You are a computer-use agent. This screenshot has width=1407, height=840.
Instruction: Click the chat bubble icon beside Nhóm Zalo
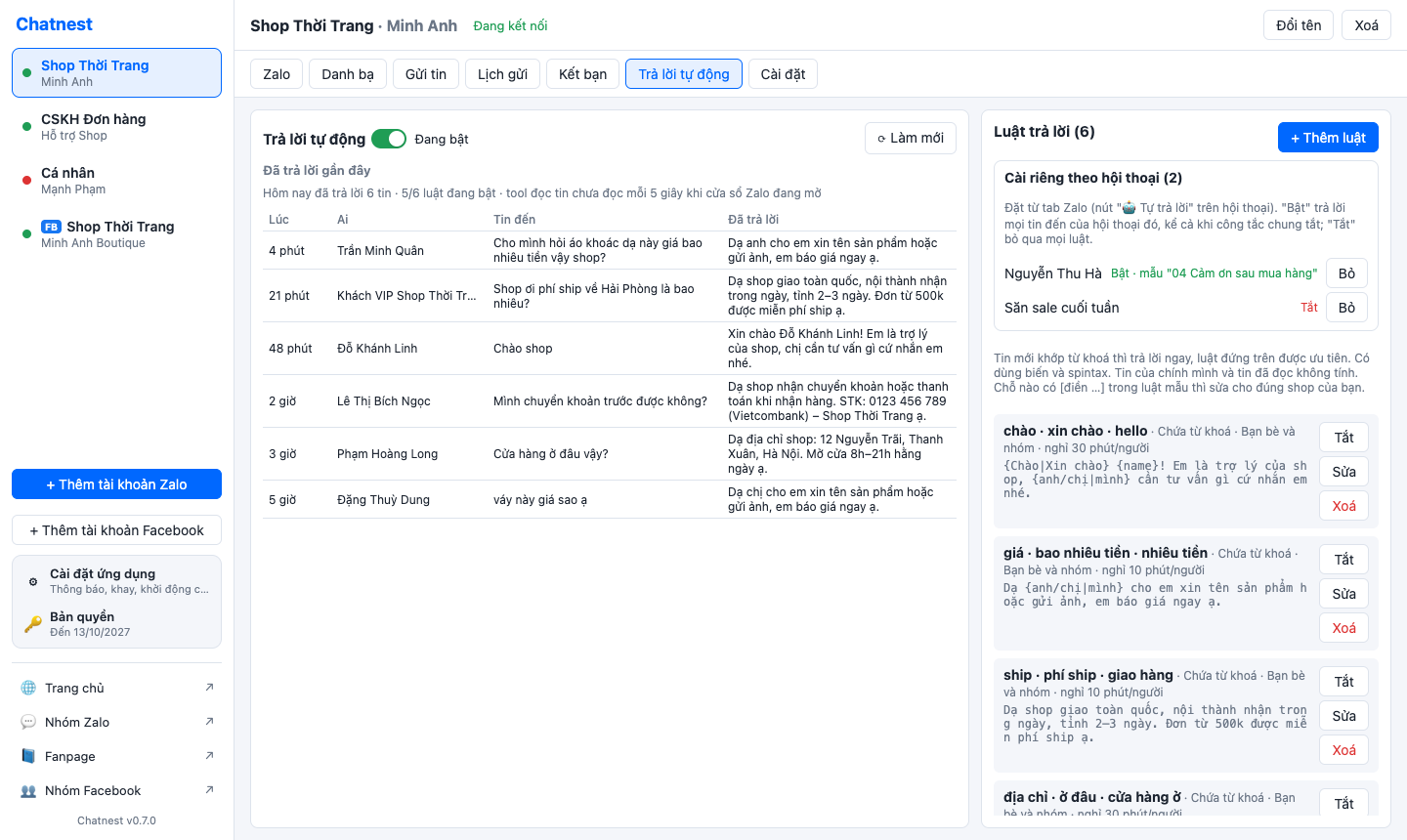(x=28, y=722)
